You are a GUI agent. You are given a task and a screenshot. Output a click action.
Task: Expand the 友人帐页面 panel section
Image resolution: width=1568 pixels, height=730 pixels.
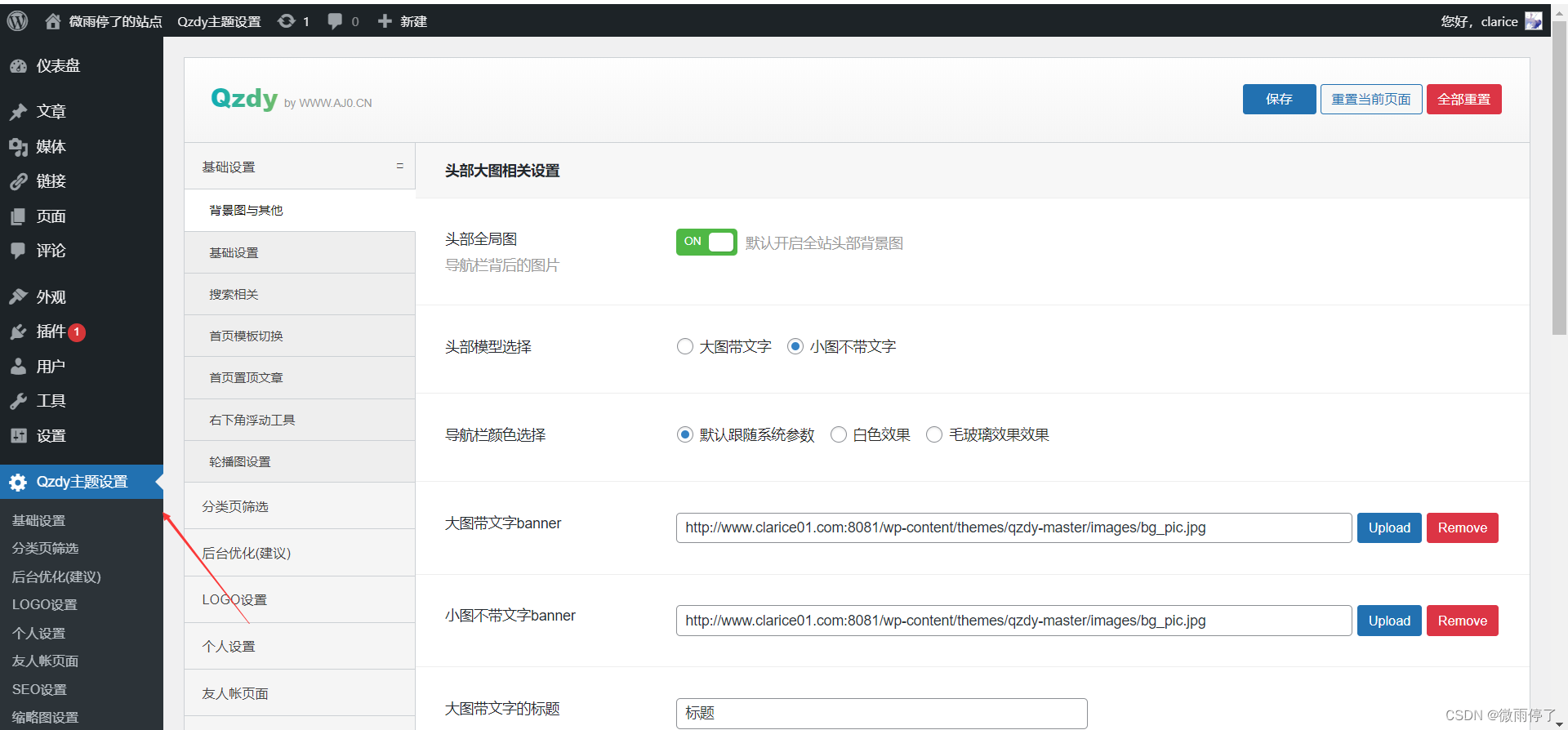point(300,693)
